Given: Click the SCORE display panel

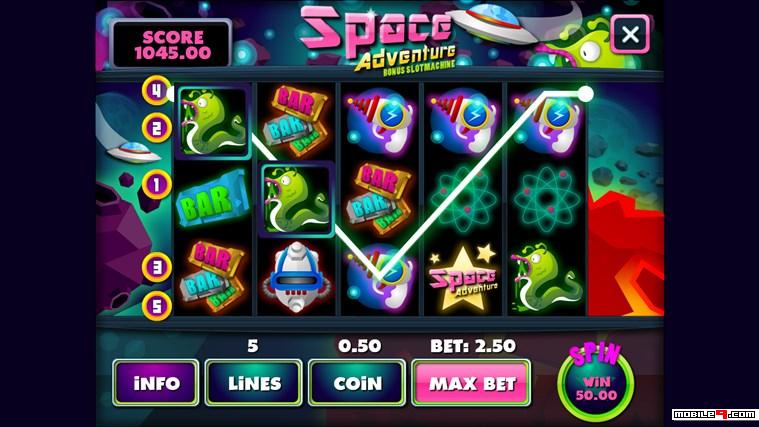Looking at the screenshot, I should (x=172, y=45).
